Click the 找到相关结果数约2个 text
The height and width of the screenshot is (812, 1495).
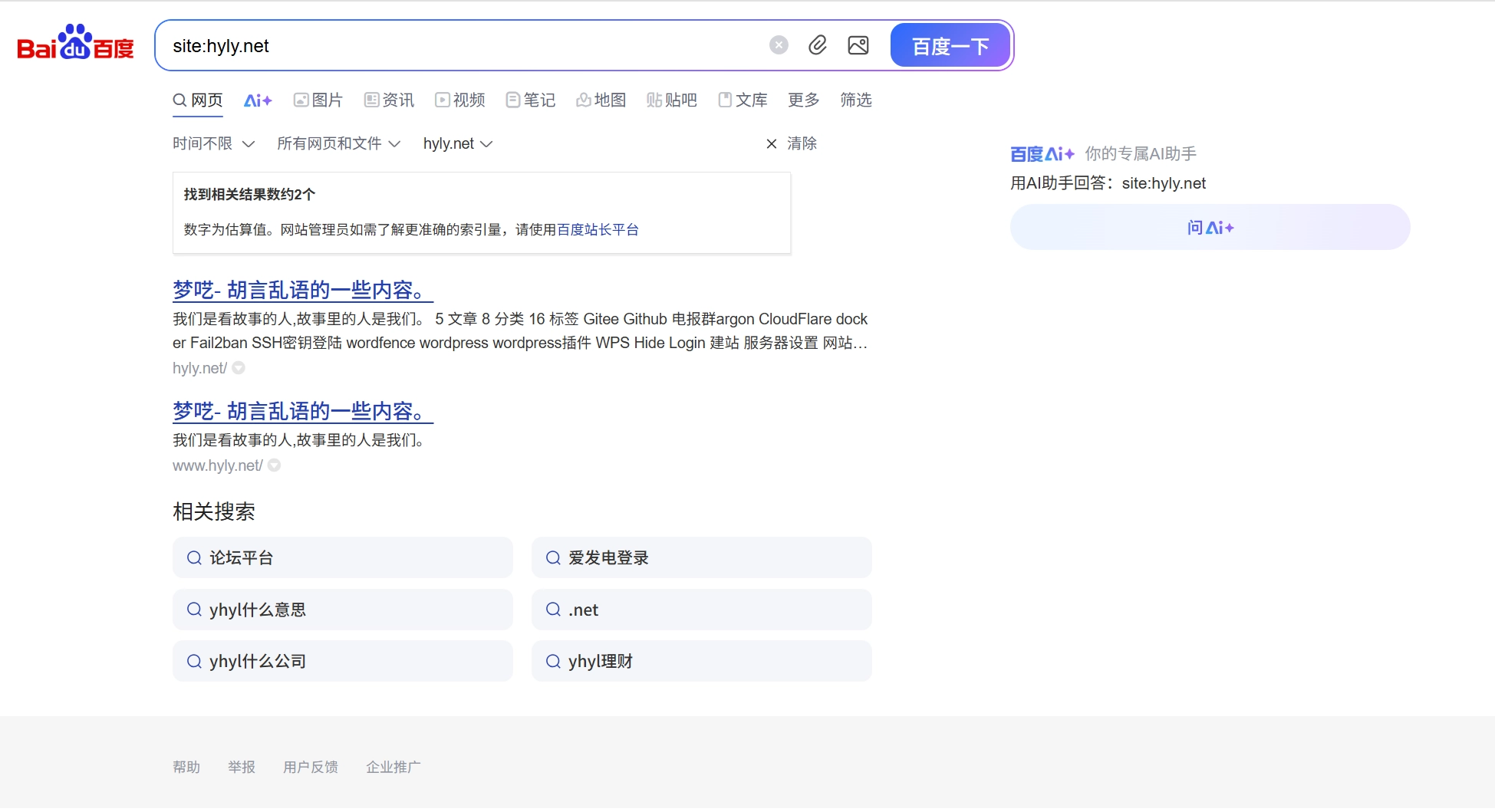coord(249,195)
